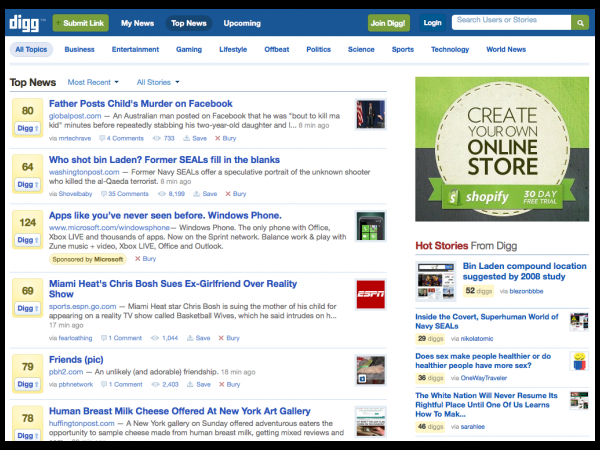Click the Submit Link button
The height and width of the screenshot is (450, 600).
tap(81, 23)
